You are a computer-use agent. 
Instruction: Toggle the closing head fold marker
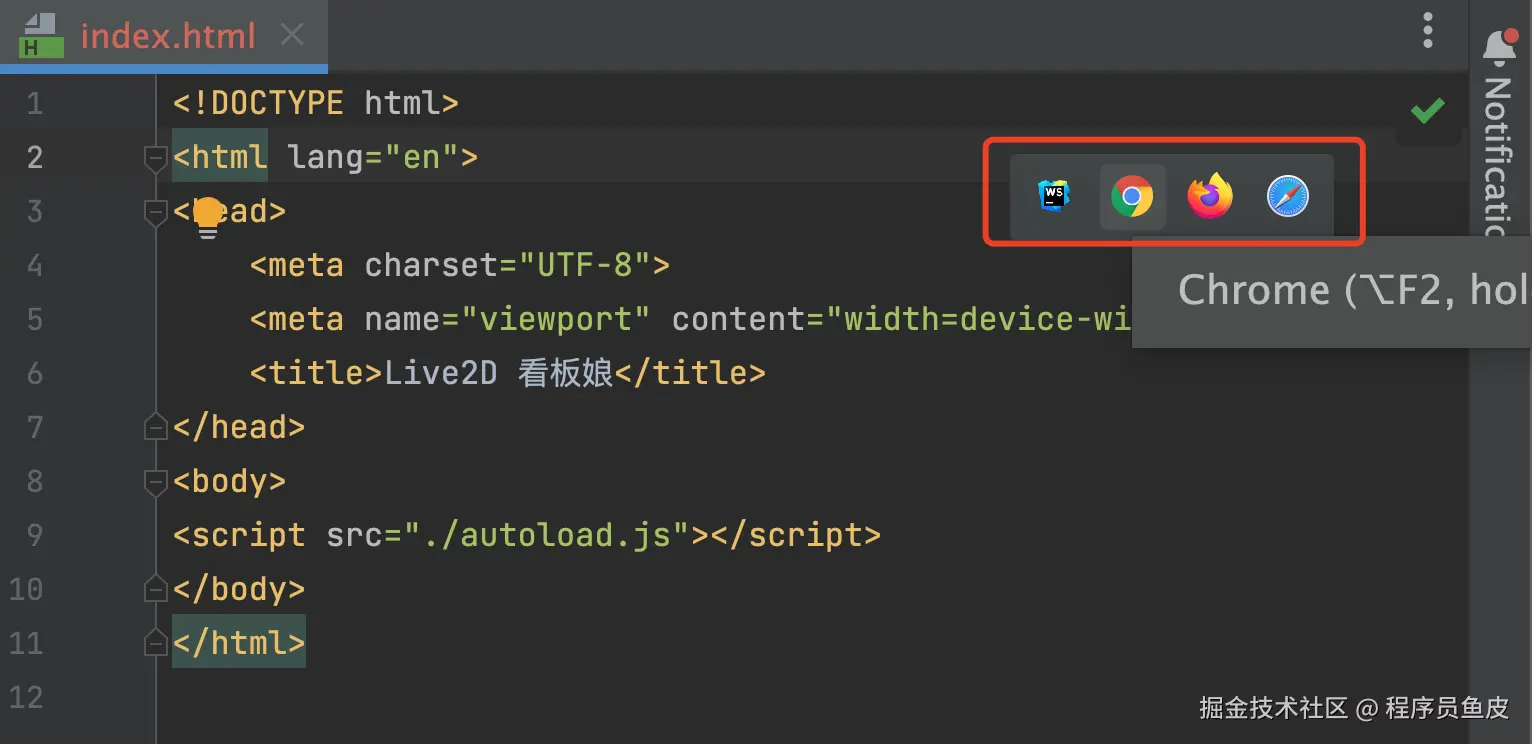click(155, 428)
